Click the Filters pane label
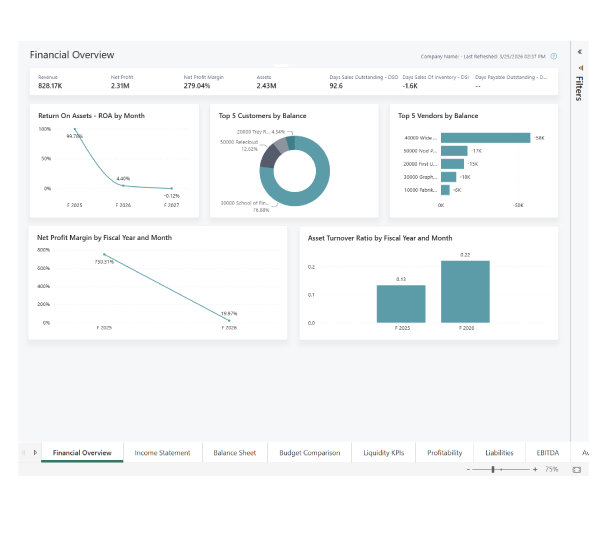 coord(579,89)
